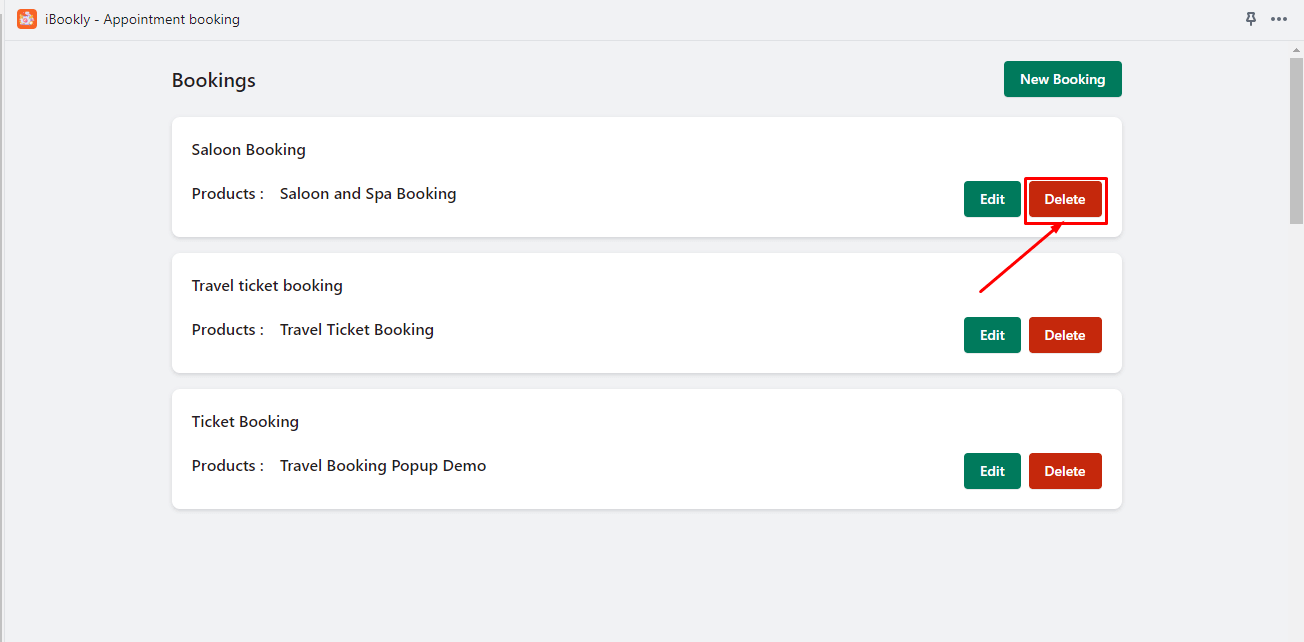Delete the booking for Travel Booking Popup Demo
The image size is (1304, 642).
1065,471
